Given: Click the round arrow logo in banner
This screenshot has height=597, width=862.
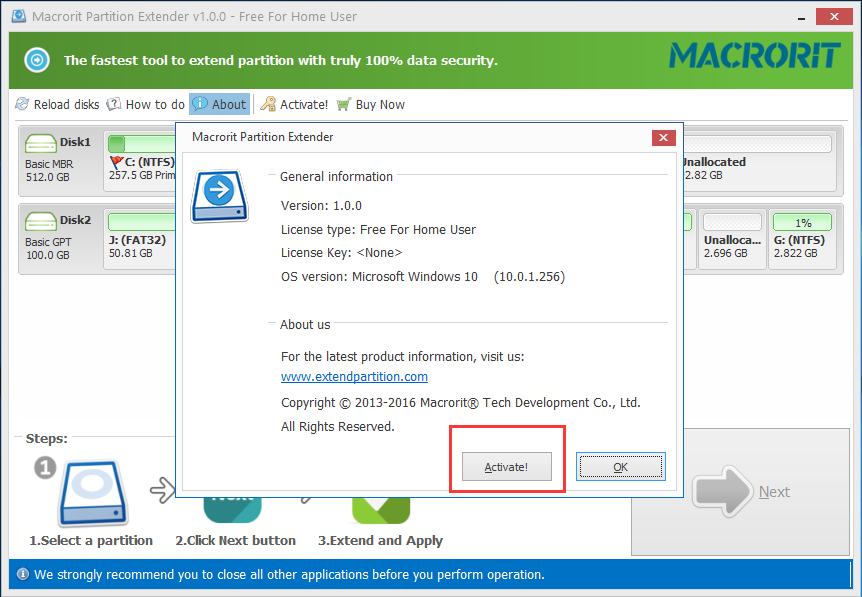Looking at the screenshot, I should (x=37, y=60).
